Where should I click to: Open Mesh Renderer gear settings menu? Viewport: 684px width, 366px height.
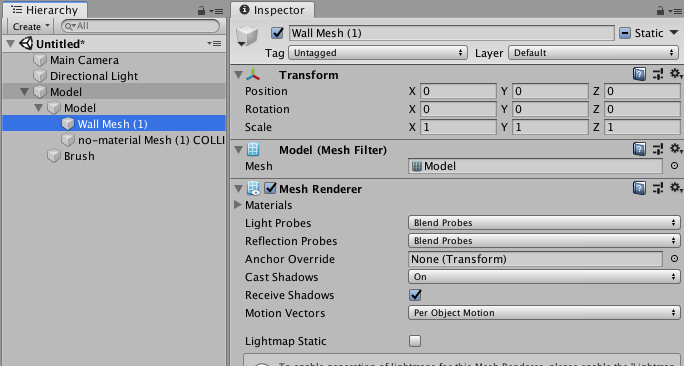[x=676, y=188]
